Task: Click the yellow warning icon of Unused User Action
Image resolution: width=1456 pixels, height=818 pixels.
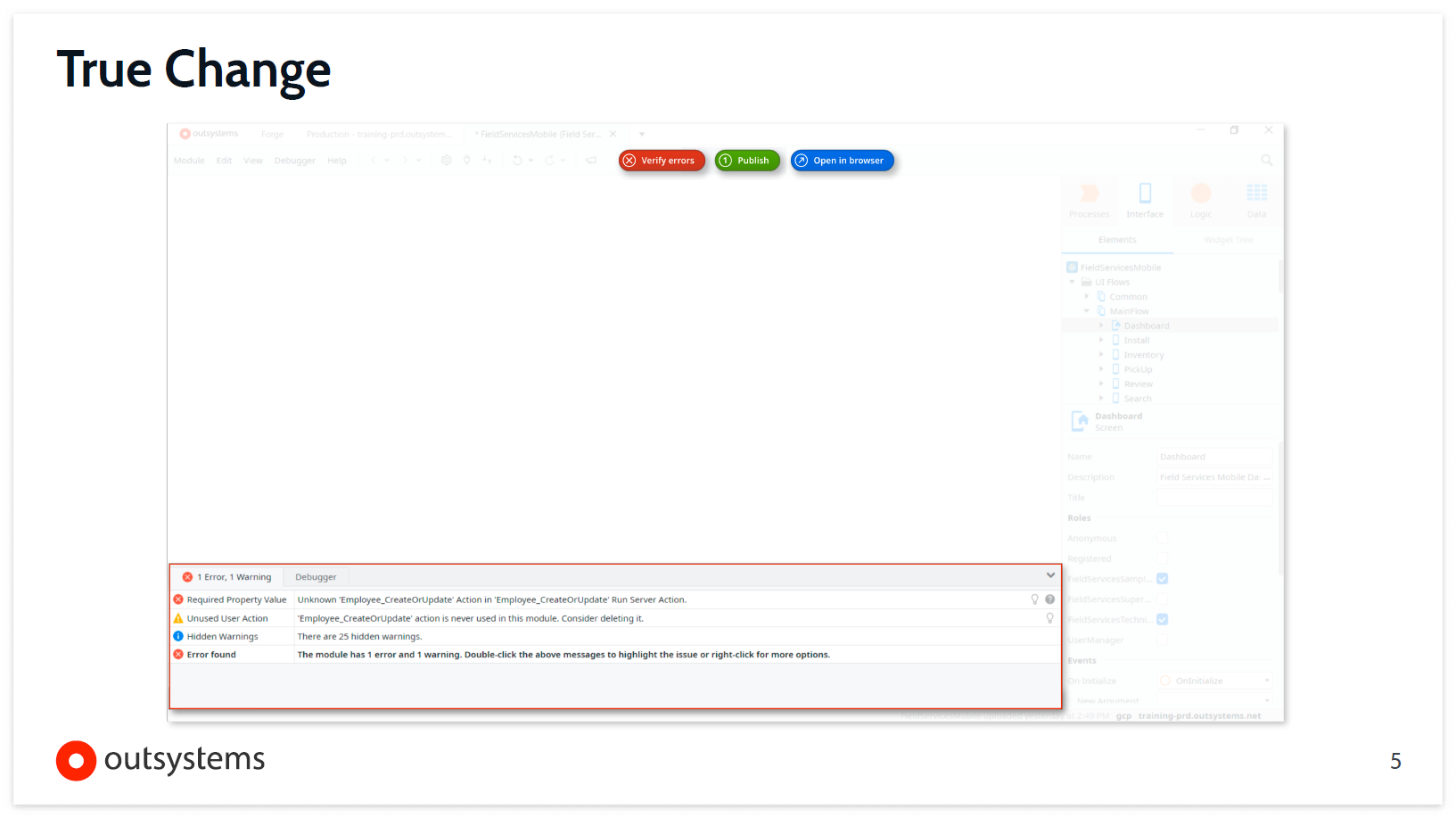Action: click(x=178, y=618)
